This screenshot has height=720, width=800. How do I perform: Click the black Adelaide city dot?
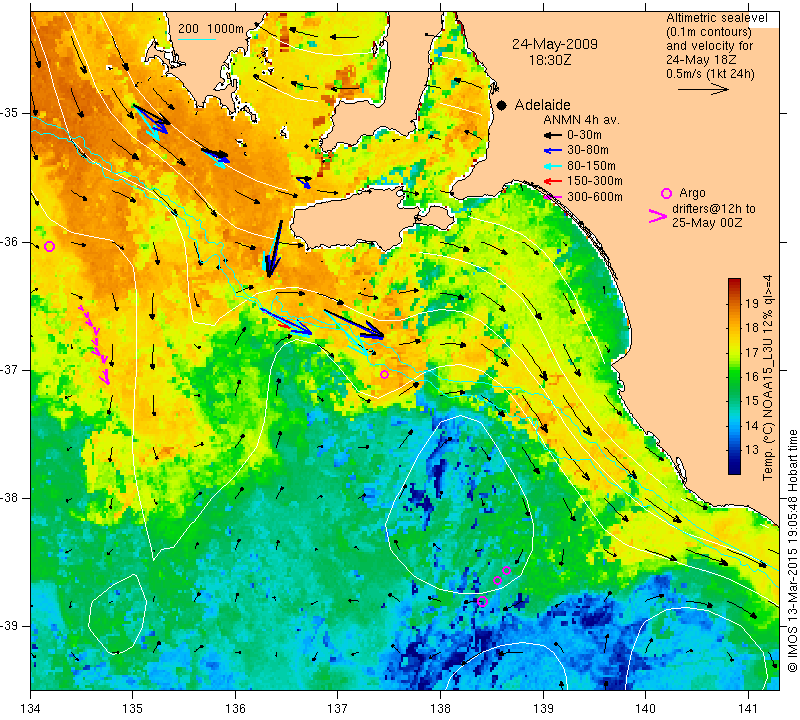pos(502,105)
